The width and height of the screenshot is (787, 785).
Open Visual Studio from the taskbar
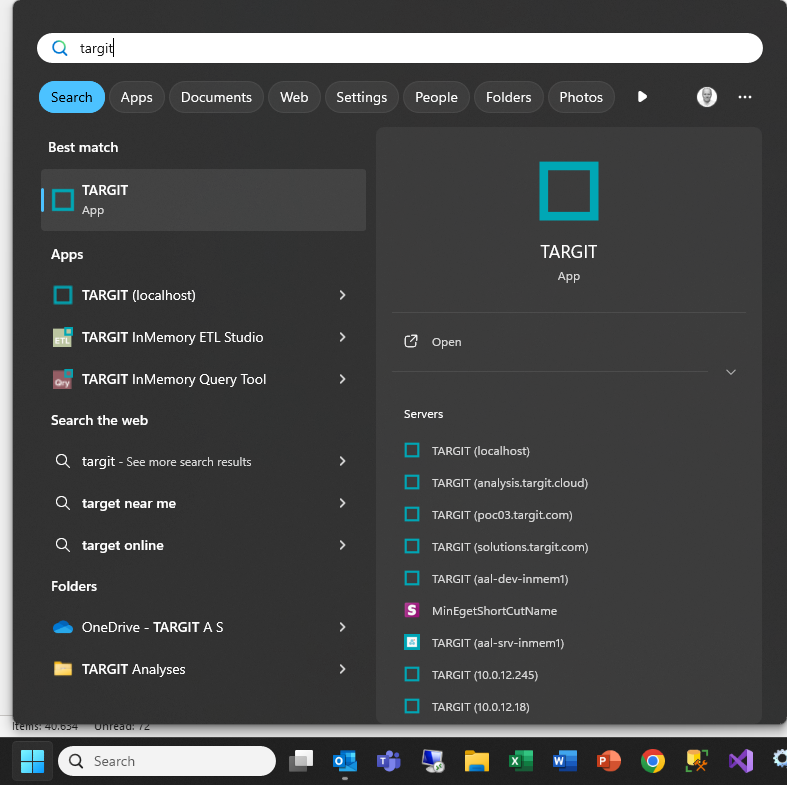(741, 761)
